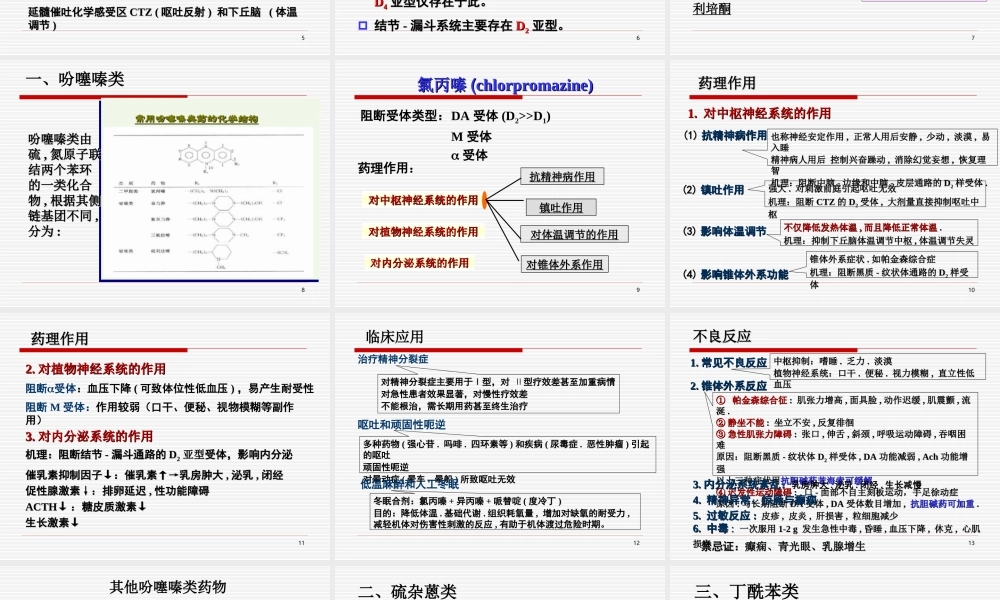Select the word 利培酮 in the top-right slide
The height and width of the screenshot is (600, 1000).
click(712, 9)
